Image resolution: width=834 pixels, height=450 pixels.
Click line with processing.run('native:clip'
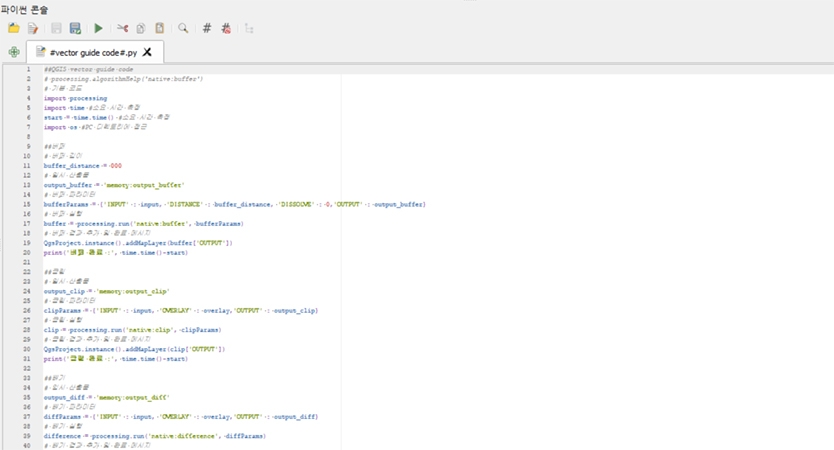click(132, 330)
